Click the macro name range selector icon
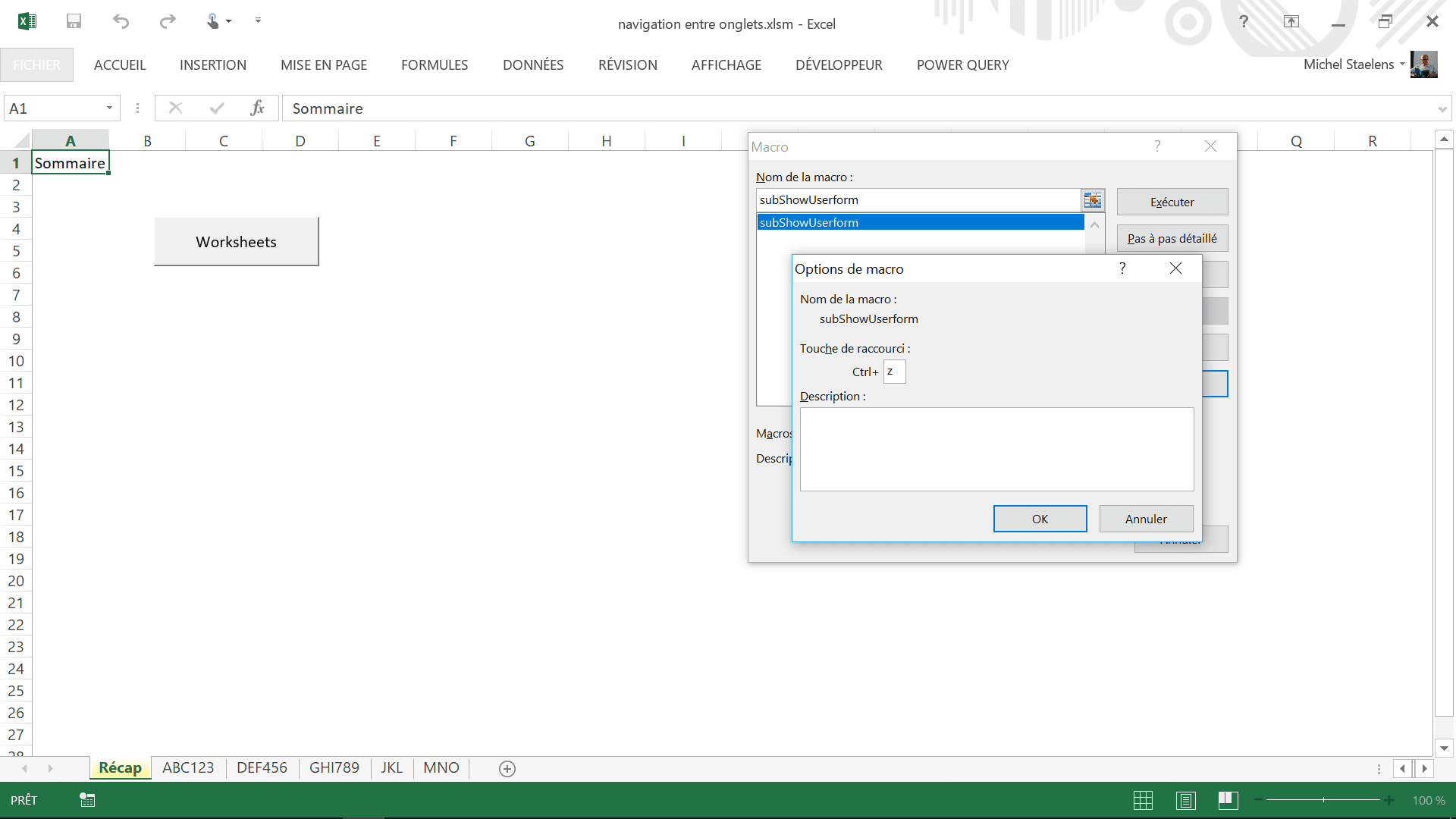The image size is (1456, 819). pos(1092,200)
